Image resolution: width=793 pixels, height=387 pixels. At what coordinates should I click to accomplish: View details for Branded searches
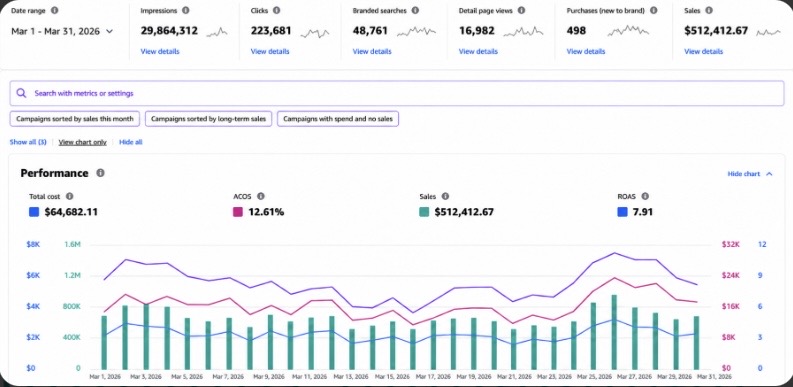pyautogui.click(x=372, y=51)
